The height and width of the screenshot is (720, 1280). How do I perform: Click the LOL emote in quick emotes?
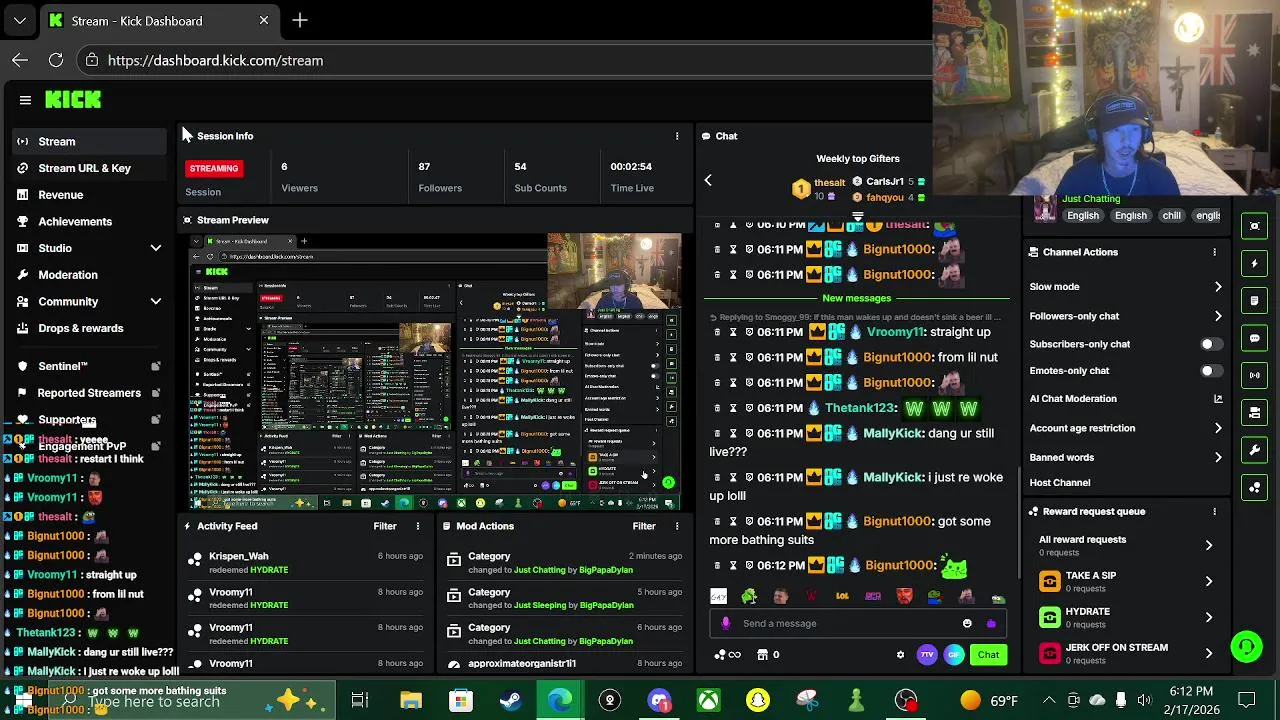pyautogui.click(x=842, y=596)
